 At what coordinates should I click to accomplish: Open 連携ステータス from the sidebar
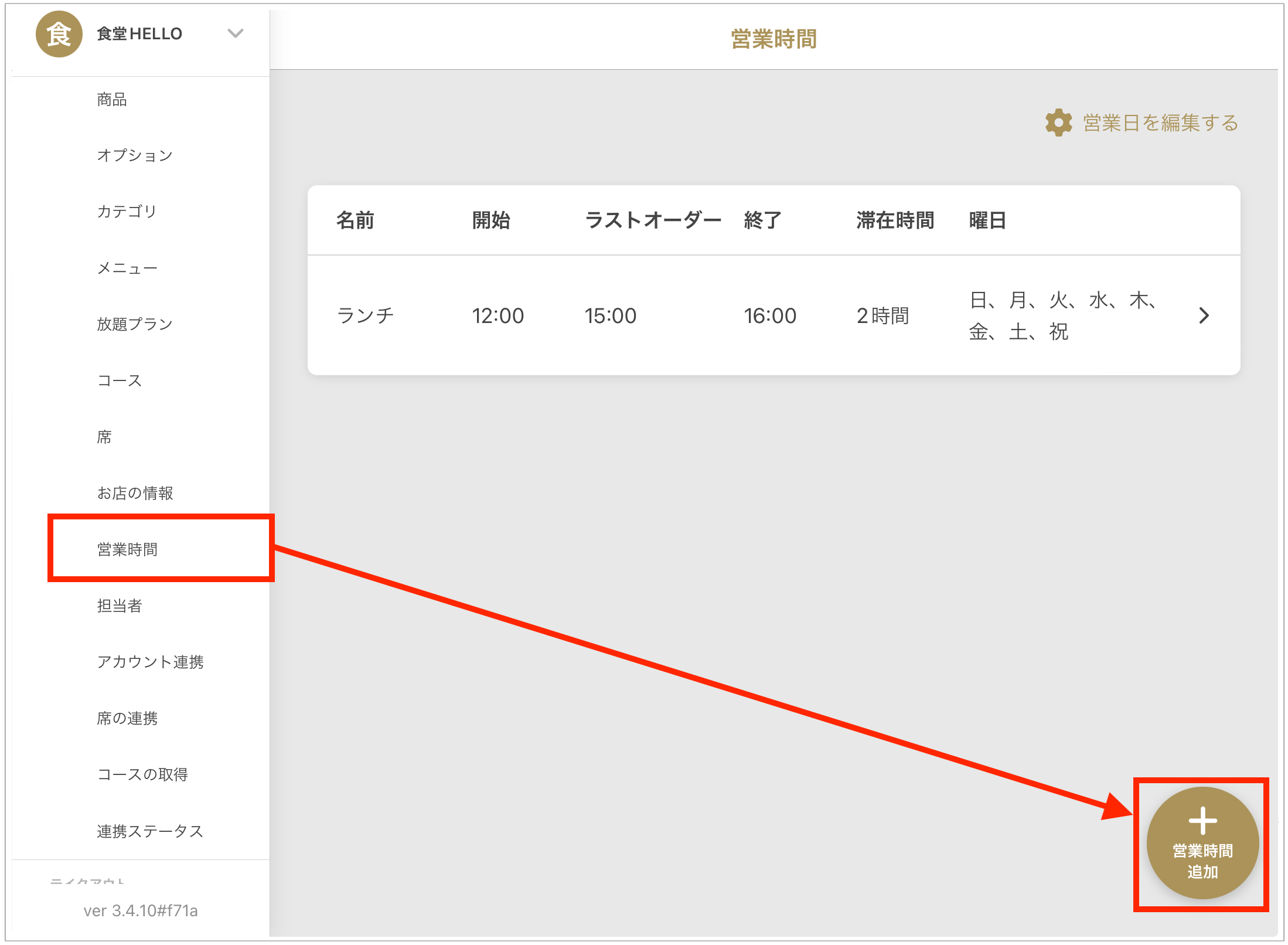pos(150,831)
